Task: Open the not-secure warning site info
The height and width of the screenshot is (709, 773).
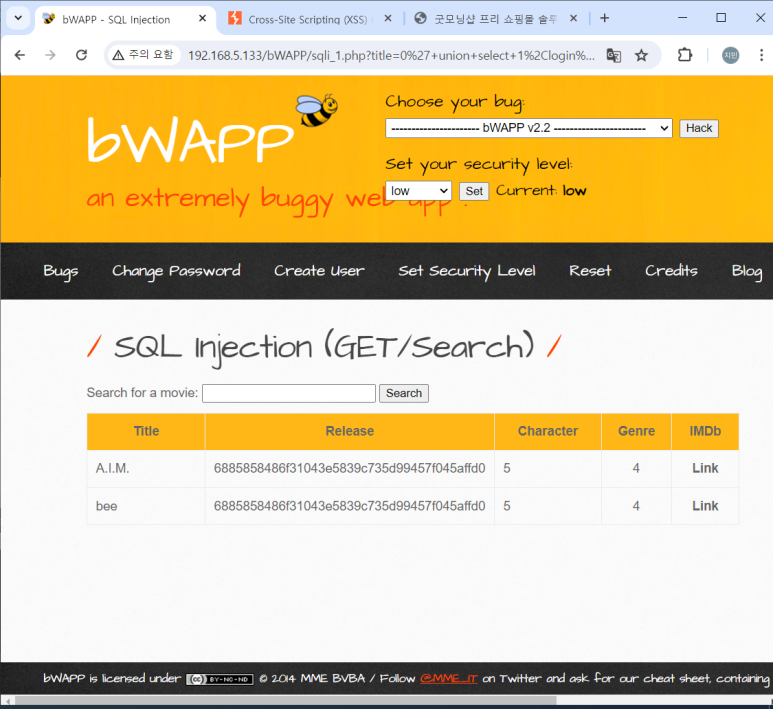Action: click(142, 55)
